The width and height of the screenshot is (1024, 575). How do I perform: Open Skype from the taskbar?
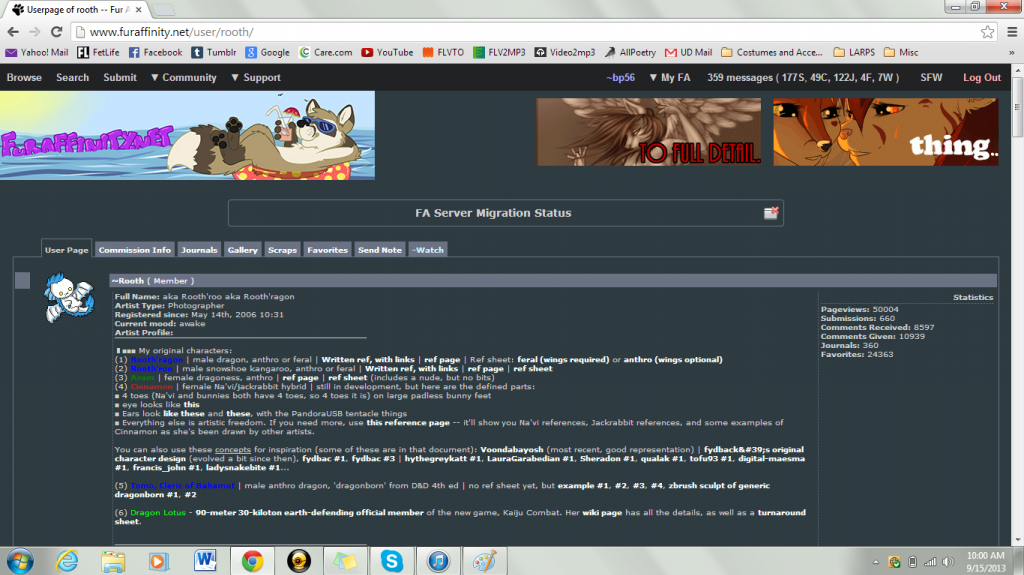tap(392, 561)
